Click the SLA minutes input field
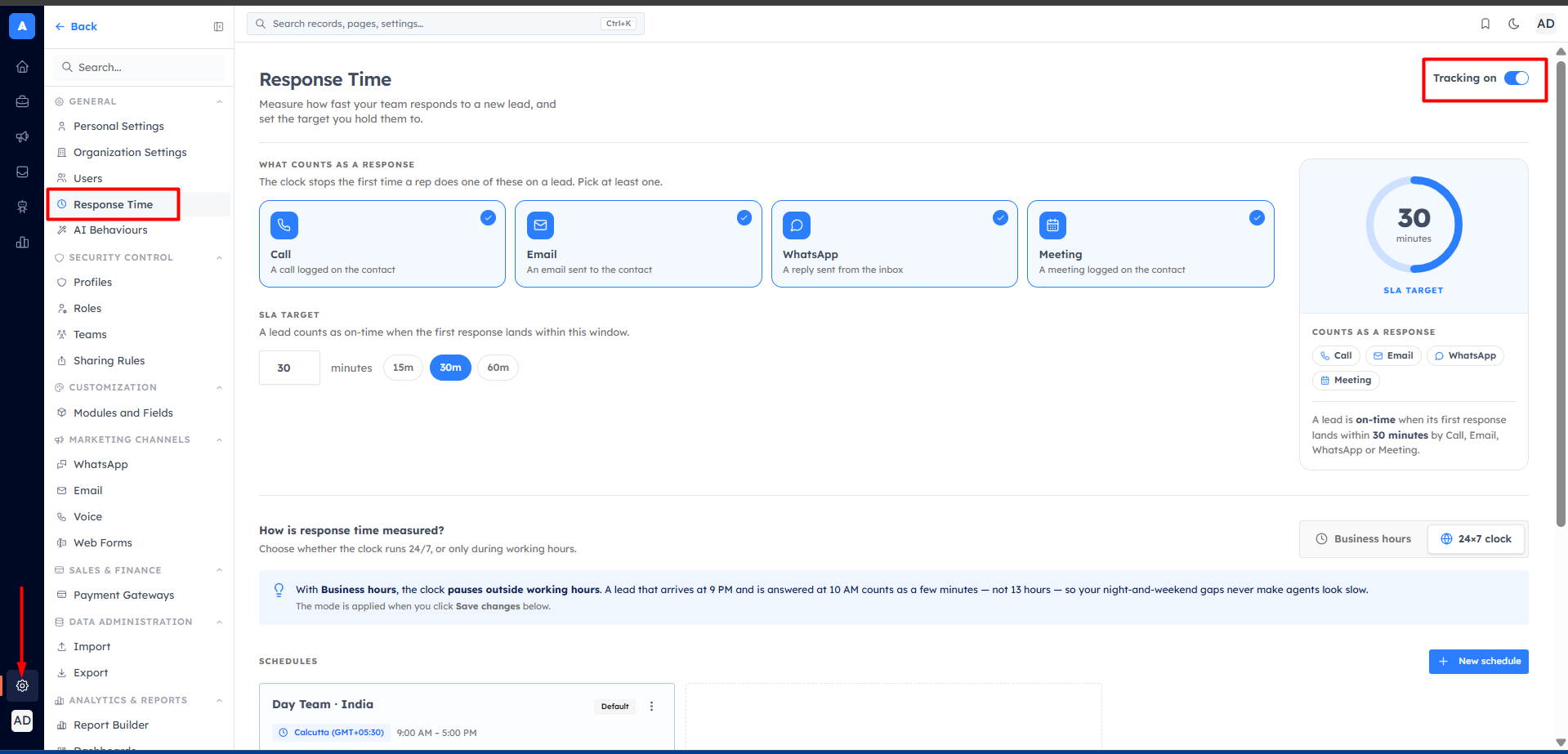 [x=289, y=368]
